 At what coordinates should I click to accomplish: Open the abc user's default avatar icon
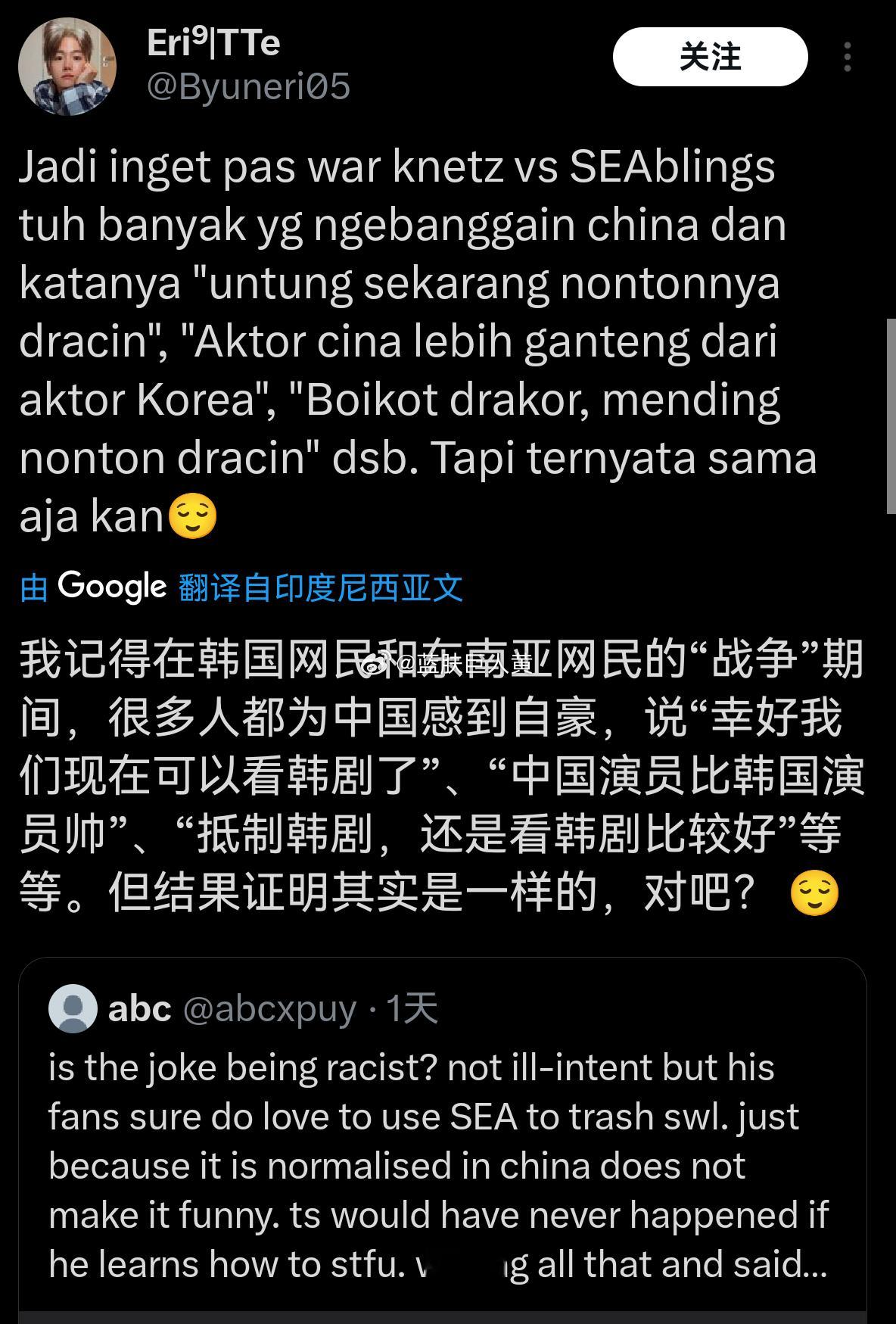tap(73, 1008)
